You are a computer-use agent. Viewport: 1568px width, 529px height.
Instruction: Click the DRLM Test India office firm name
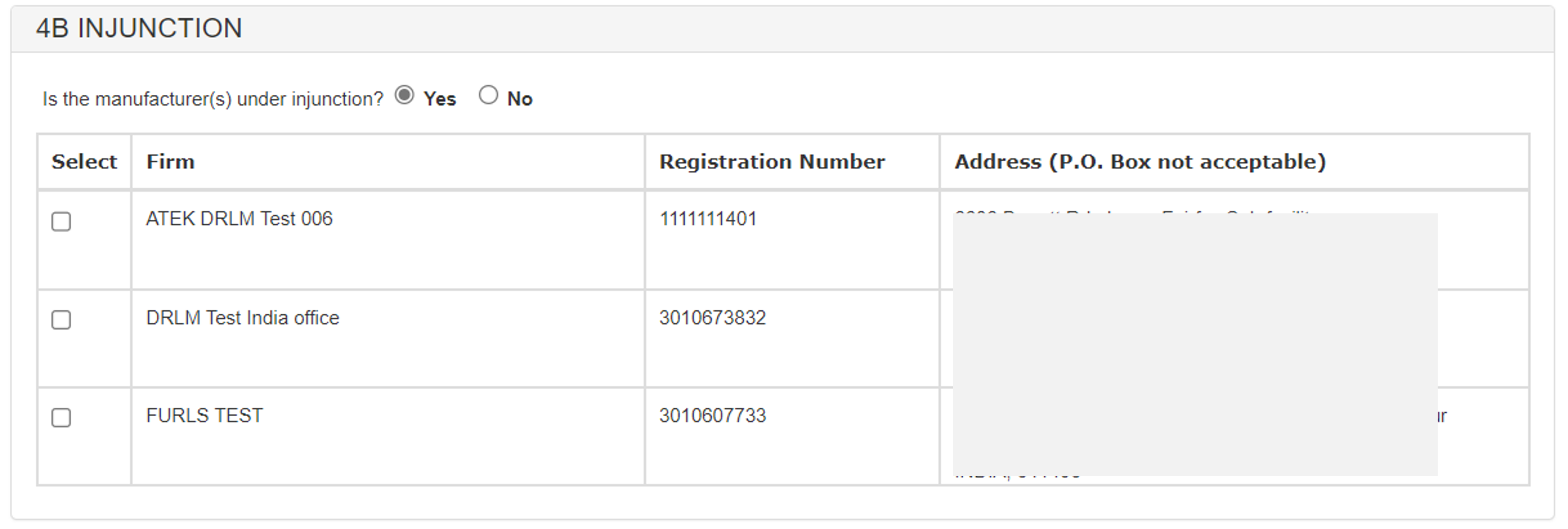tap(242, 318)
